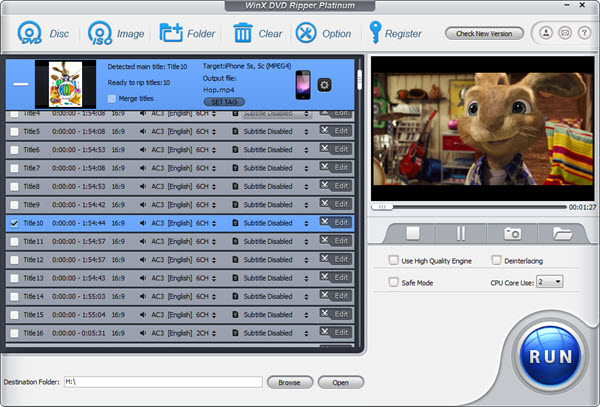Click the email envelope icon
600x407 pixels.
click(x=565, y=33)
